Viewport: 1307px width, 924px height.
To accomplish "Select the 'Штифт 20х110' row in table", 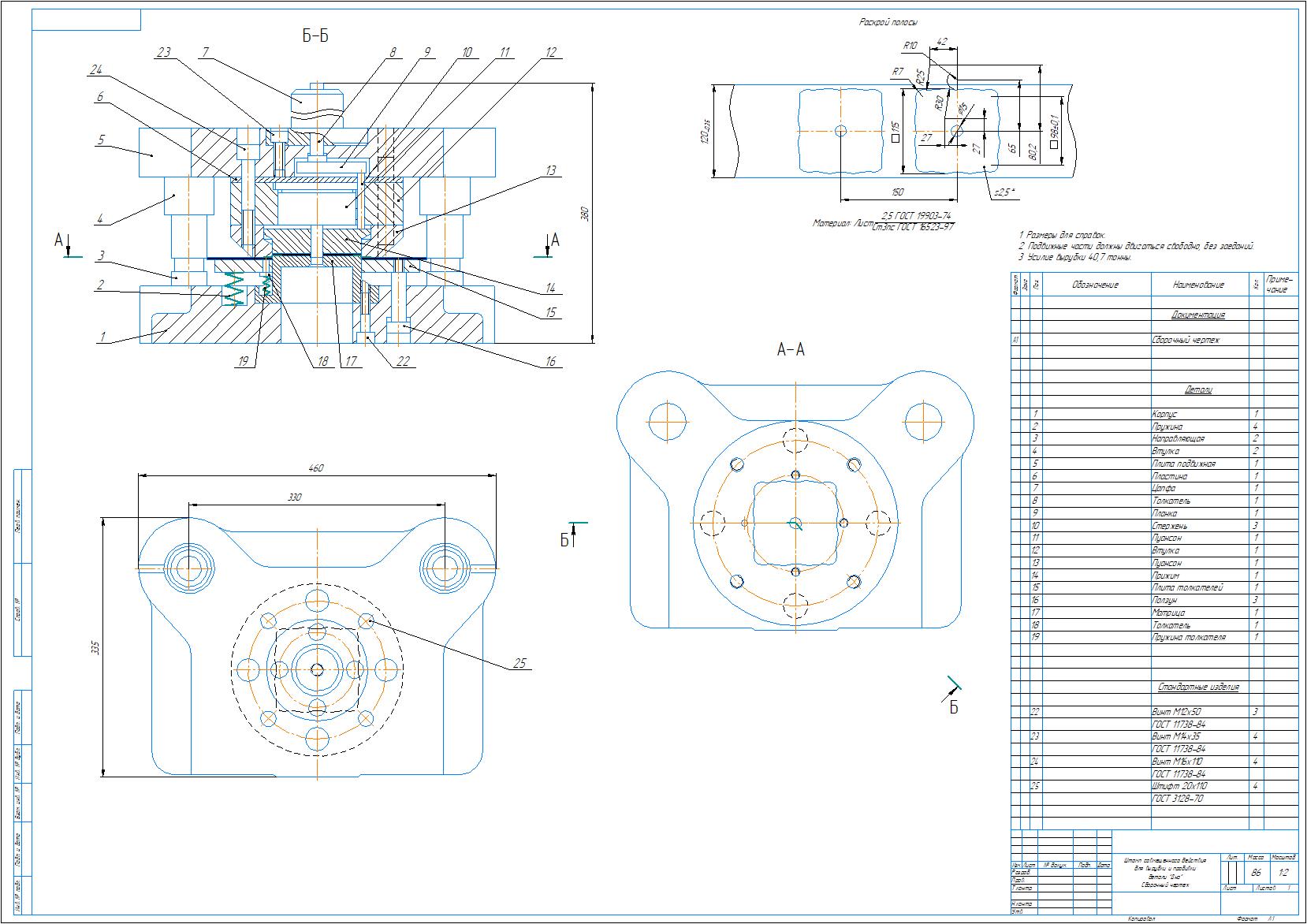I will pos(1179,786).
